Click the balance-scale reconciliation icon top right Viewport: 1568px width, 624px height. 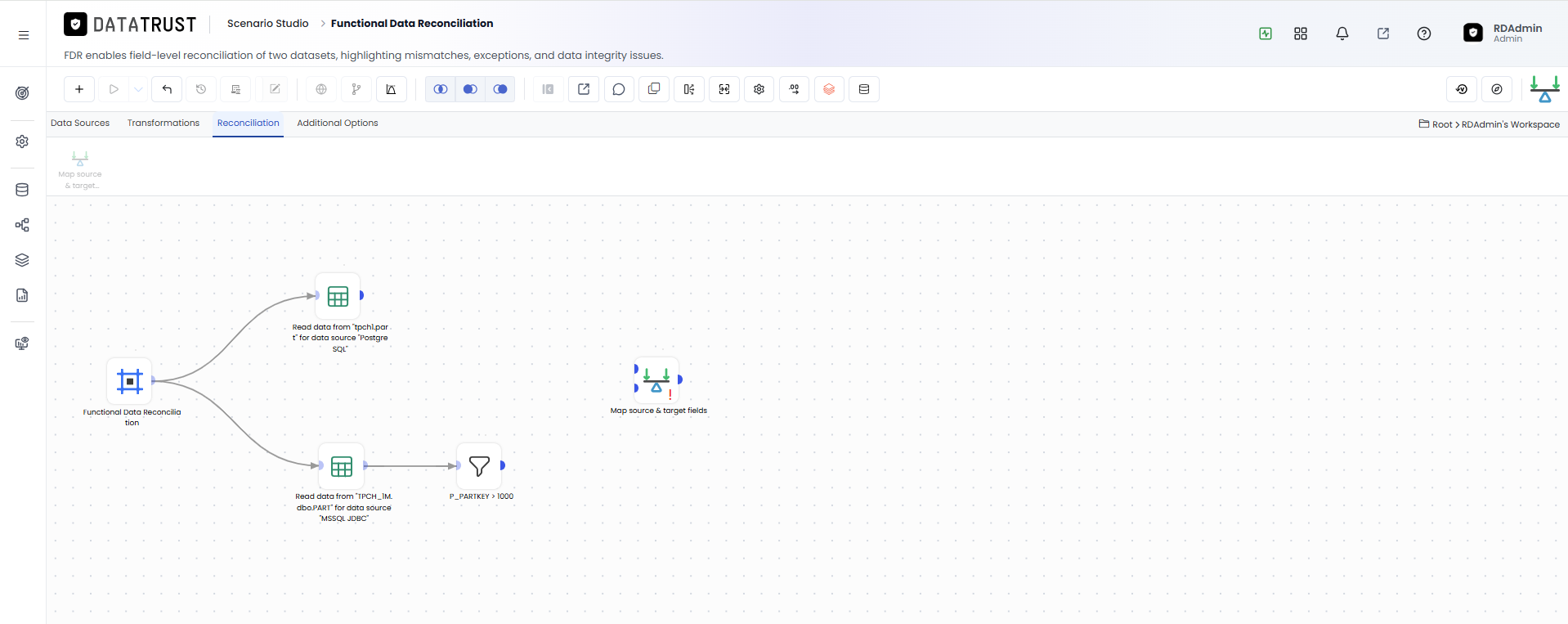[x=1545, y=89]
